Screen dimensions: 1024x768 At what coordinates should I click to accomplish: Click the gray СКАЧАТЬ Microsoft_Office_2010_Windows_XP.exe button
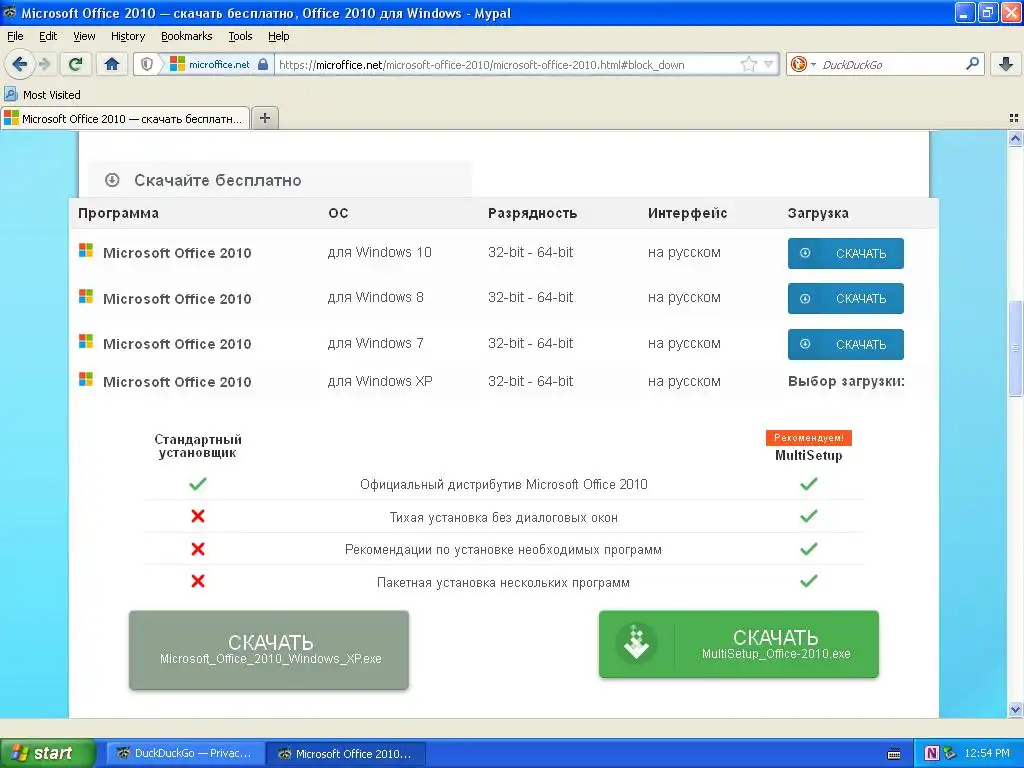[269, 650]
